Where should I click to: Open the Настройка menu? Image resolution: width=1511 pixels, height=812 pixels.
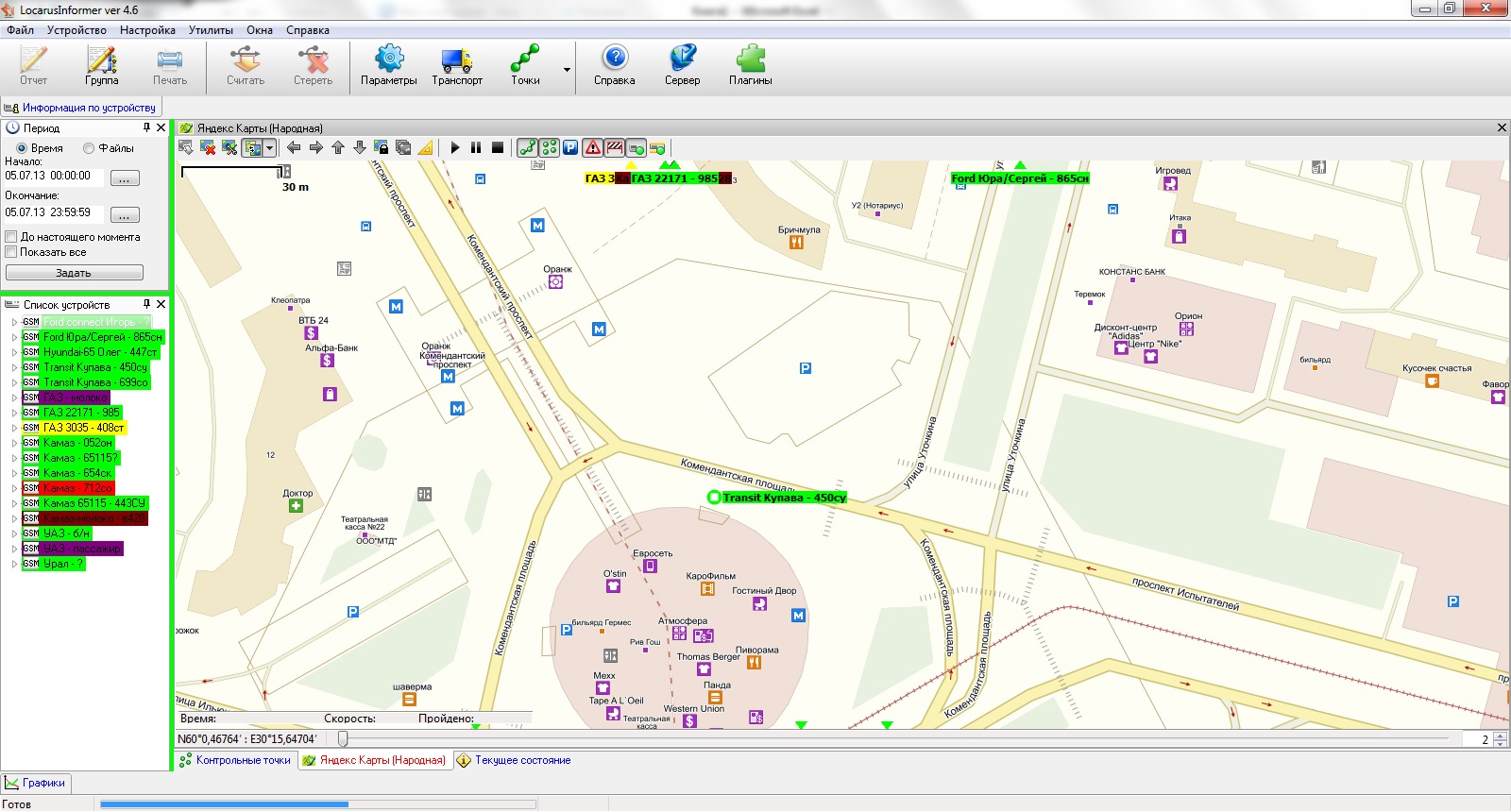tap(147, 30)
